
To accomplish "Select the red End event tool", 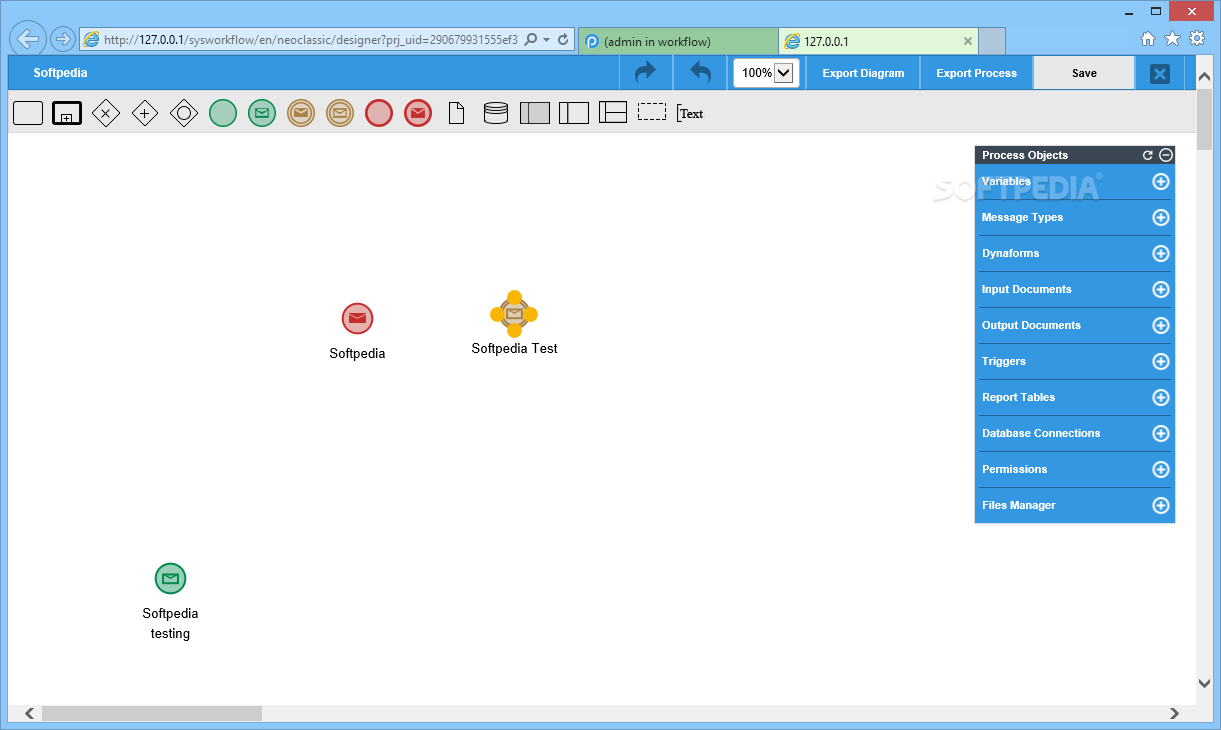I will (x=379, y=113).
